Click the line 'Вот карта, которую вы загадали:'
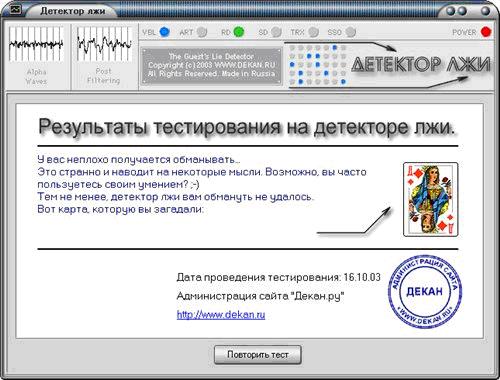500x380 pixels. coord(120,209)
